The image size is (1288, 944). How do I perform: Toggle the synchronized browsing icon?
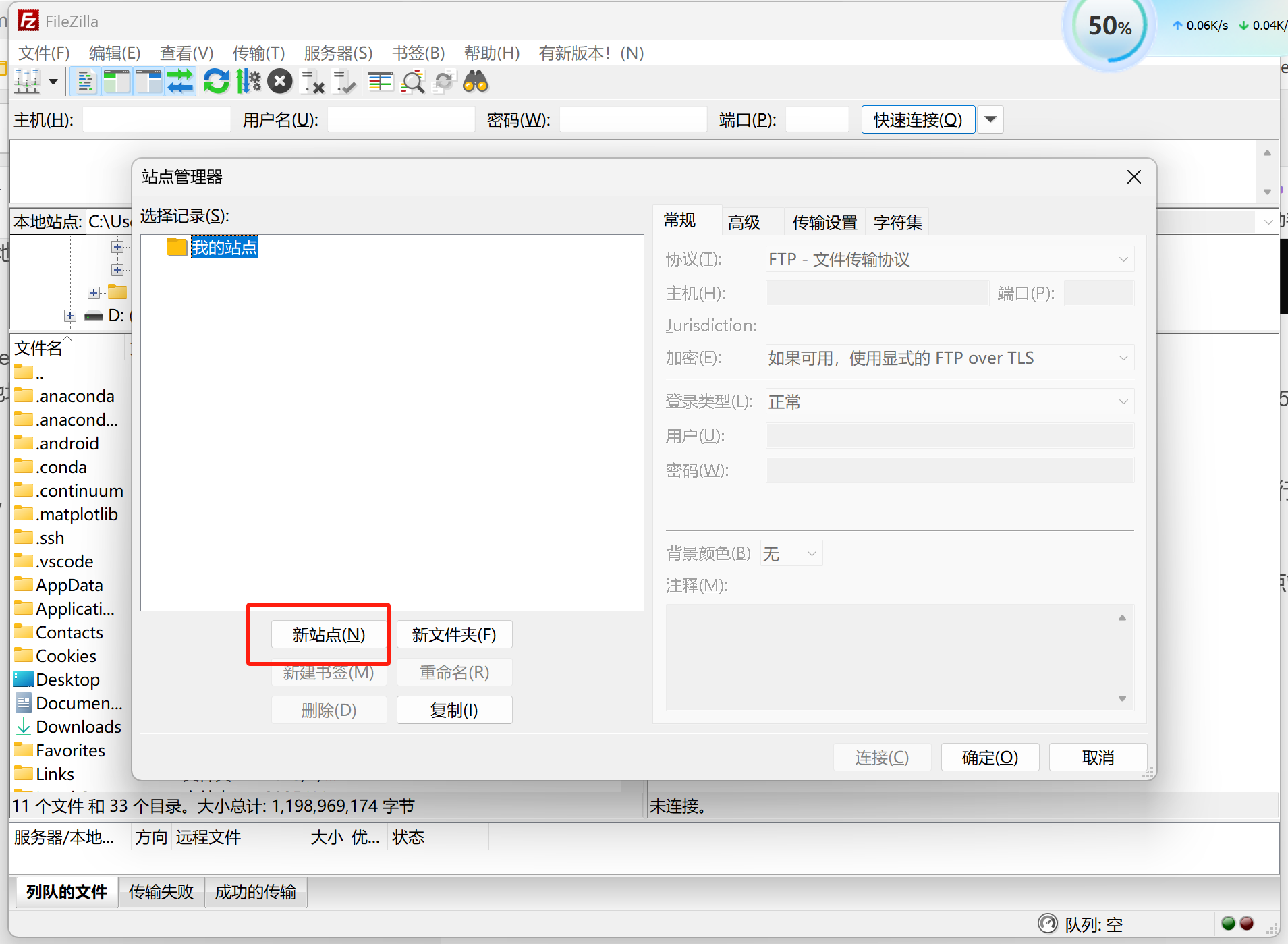(x=445, y=82)
